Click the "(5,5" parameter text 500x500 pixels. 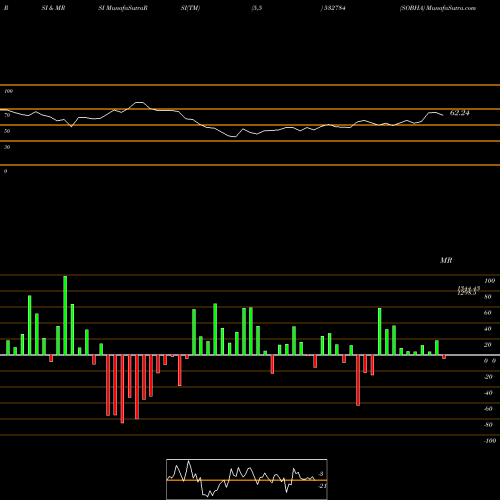pyautogui.click(x=257, y=8)
